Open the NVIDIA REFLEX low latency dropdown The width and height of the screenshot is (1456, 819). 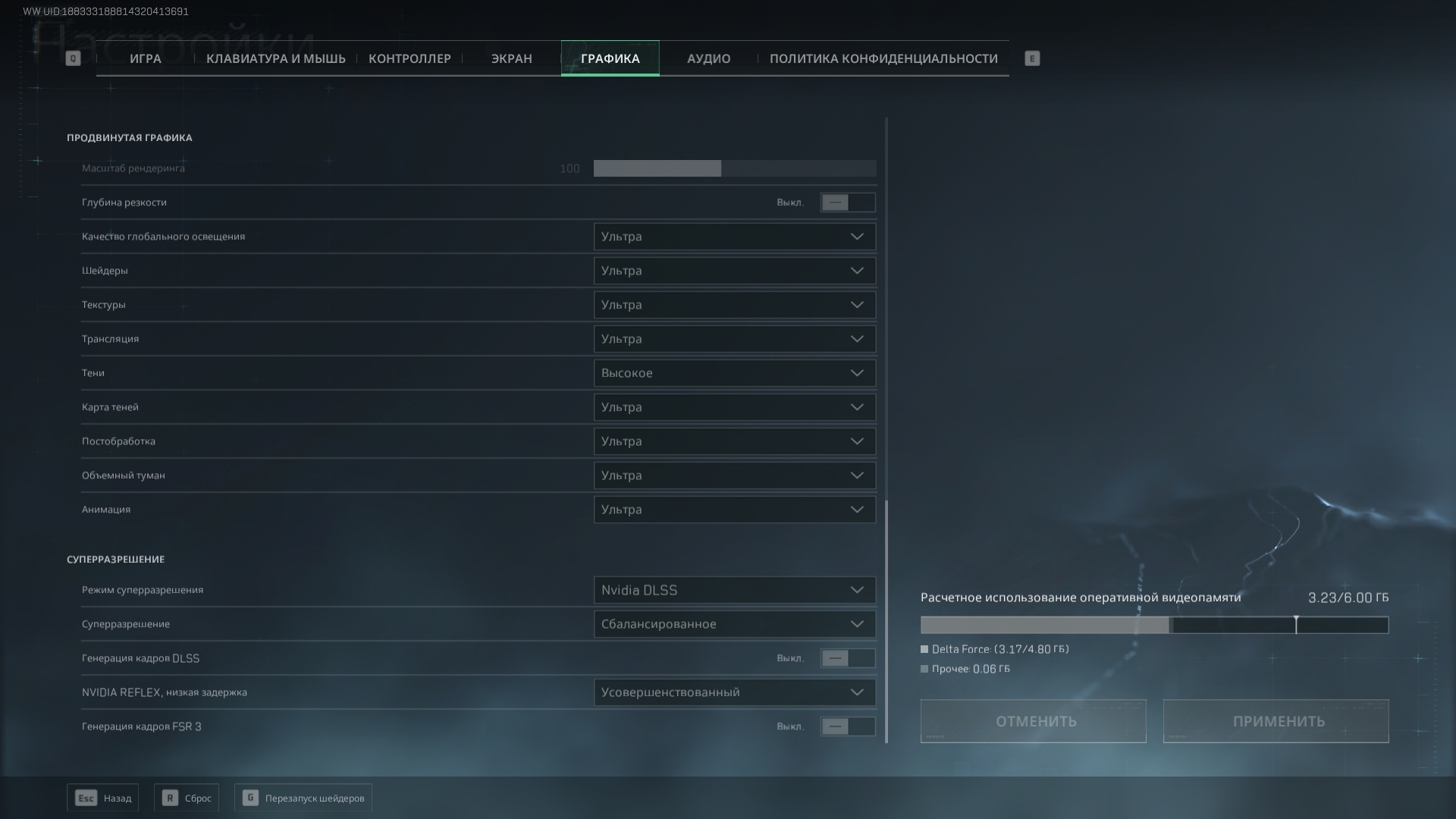point(734,692)
